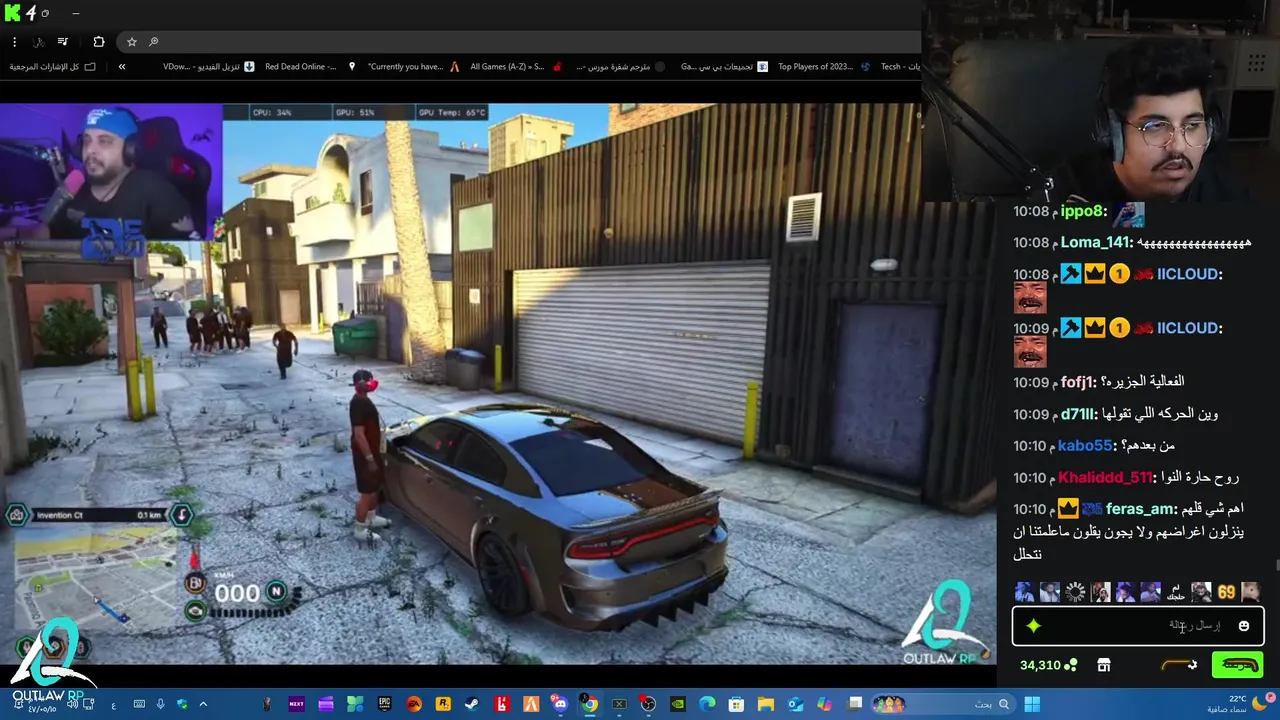1280x720 pixels.
Task: Open OBS Studio from the taskbar
Action: tap(648, 704)
